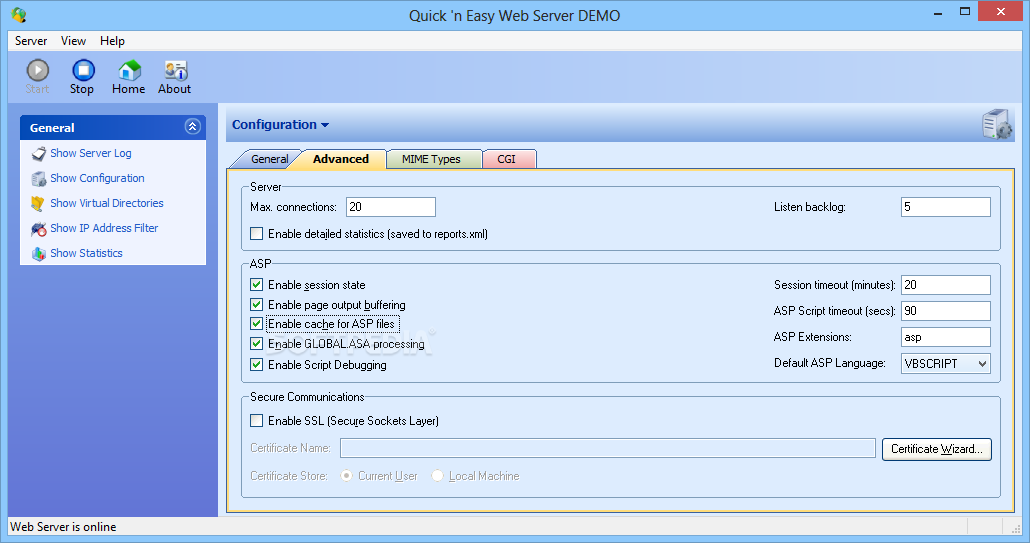Click the Listen backlog input field
The width and height of the screenshot is (1030, 543).
(946, 207)
